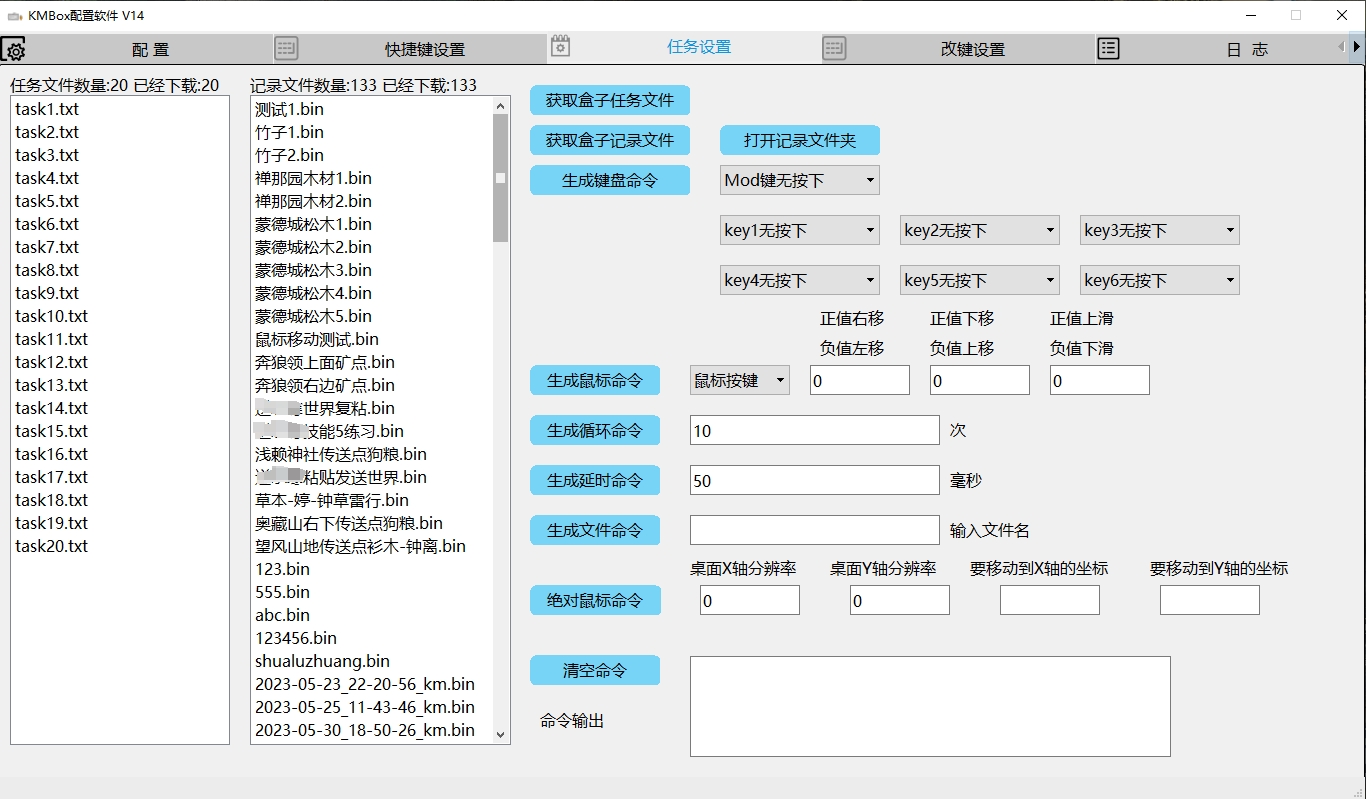The height and width of the screenshot is (799, 1366).
Task: Click the list icon beside the 日志 tab
Action: [x=1108, y=48]
